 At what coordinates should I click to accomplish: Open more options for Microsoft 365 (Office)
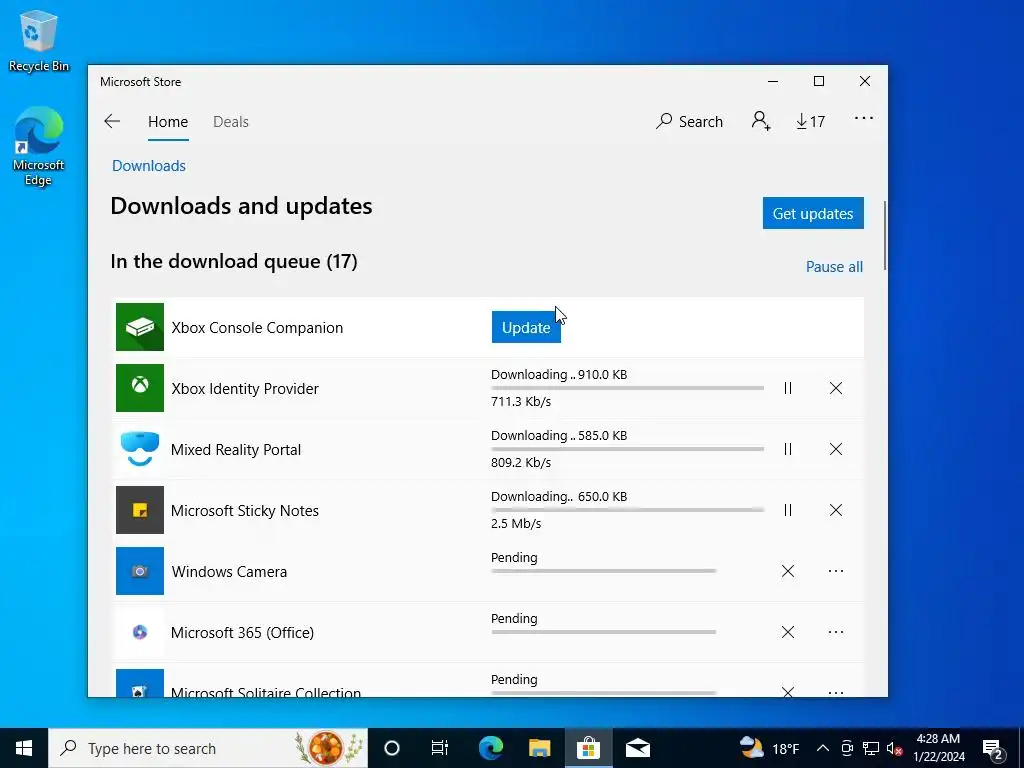pos(835,632)
